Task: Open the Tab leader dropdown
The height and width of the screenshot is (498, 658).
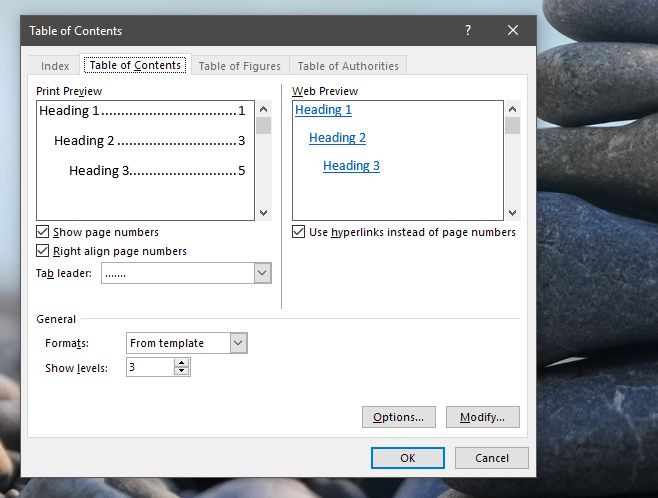Action: (x=262, y=273)
